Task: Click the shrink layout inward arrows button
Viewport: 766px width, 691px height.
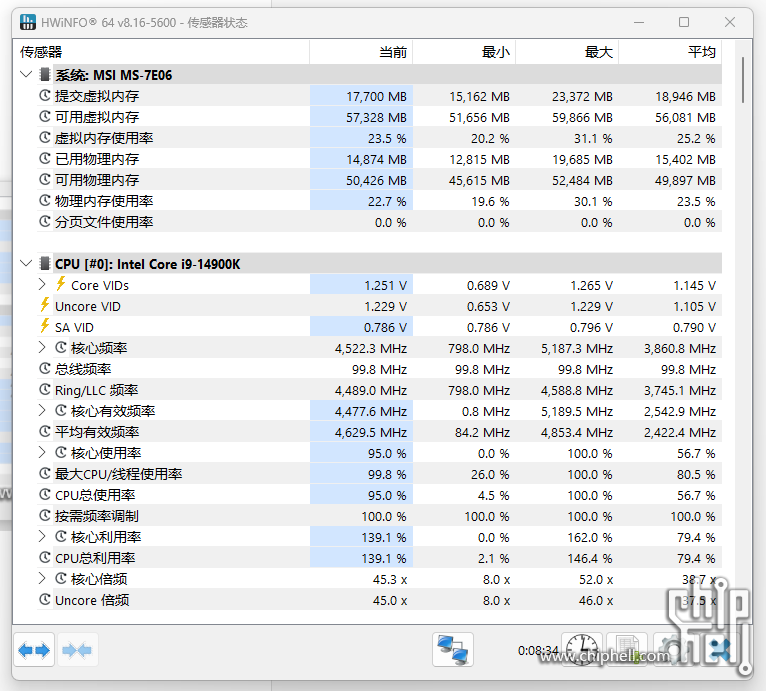Action: [x=78, y=649]
